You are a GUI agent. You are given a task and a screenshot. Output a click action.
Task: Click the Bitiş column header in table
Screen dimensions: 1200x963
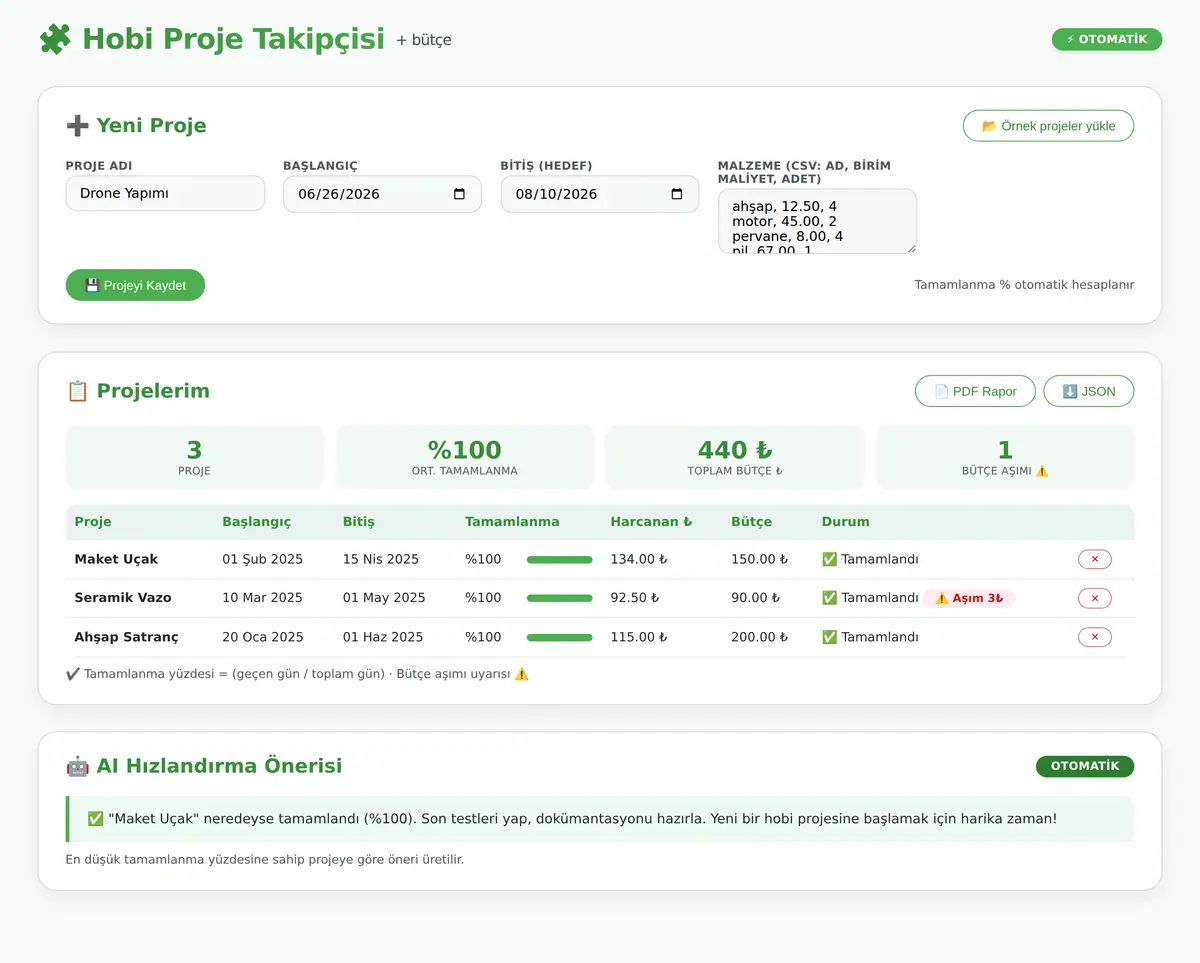pyautogui.click(x=359, y=521)
